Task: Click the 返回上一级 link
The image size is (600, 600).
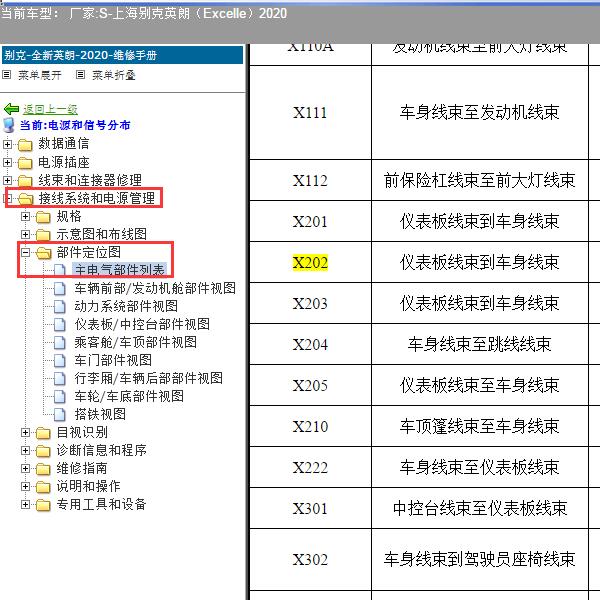Action: [x=50, y=109]
